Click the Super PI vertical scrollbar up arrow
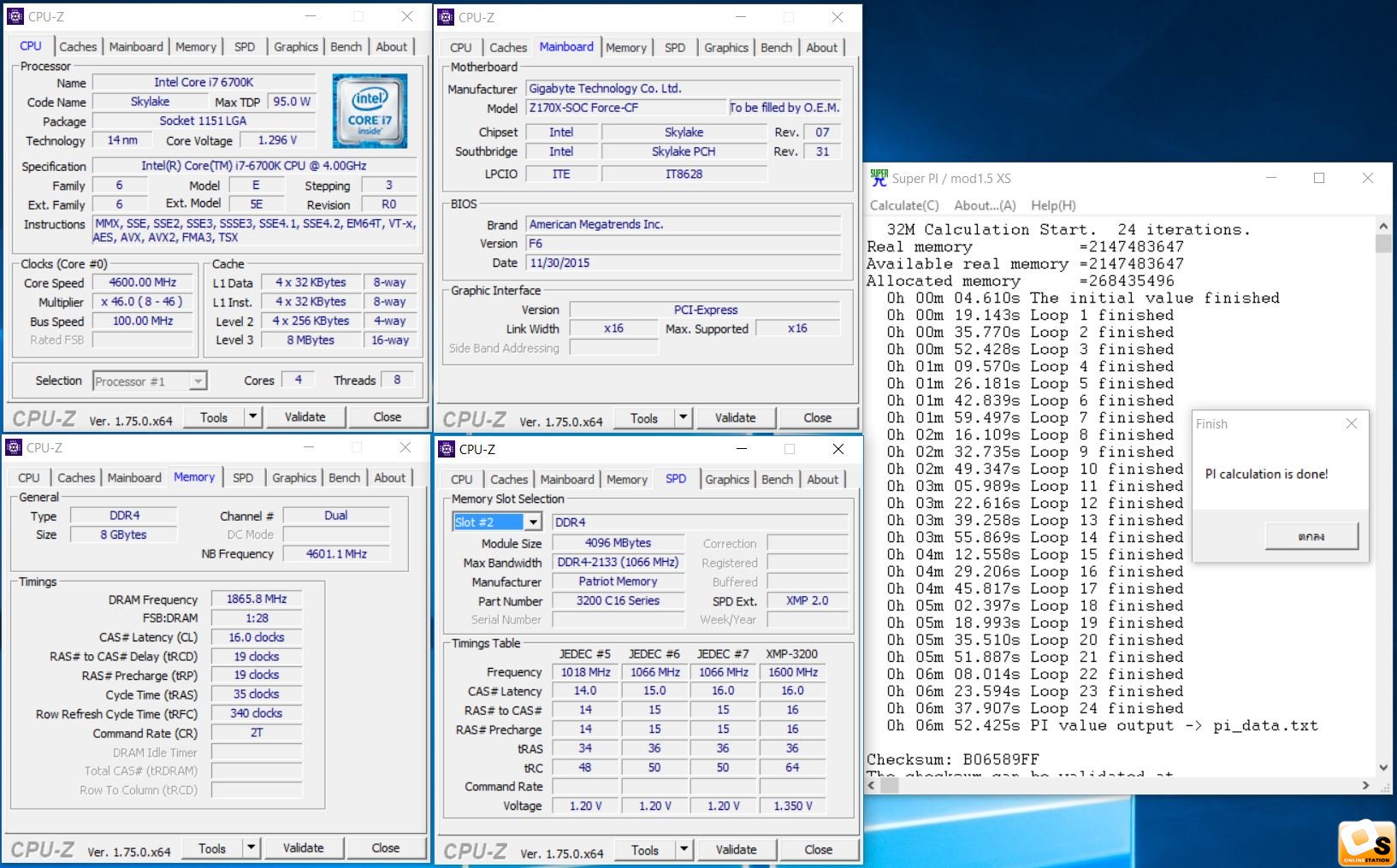This screenshot has height=868, width=1397. click(1383, 226)
